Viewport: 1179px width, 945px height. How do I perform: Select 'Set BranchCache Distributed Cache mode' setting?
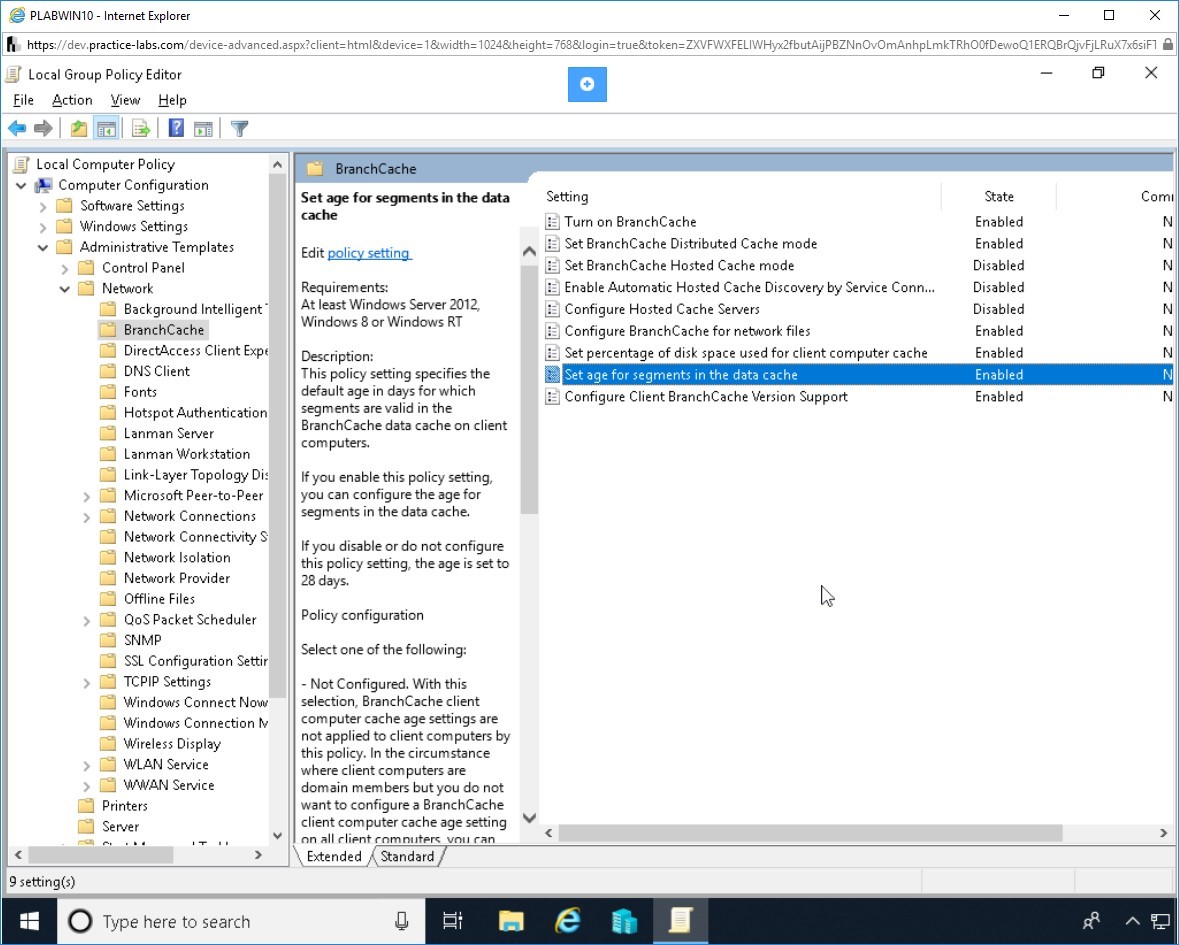(690, 244)
